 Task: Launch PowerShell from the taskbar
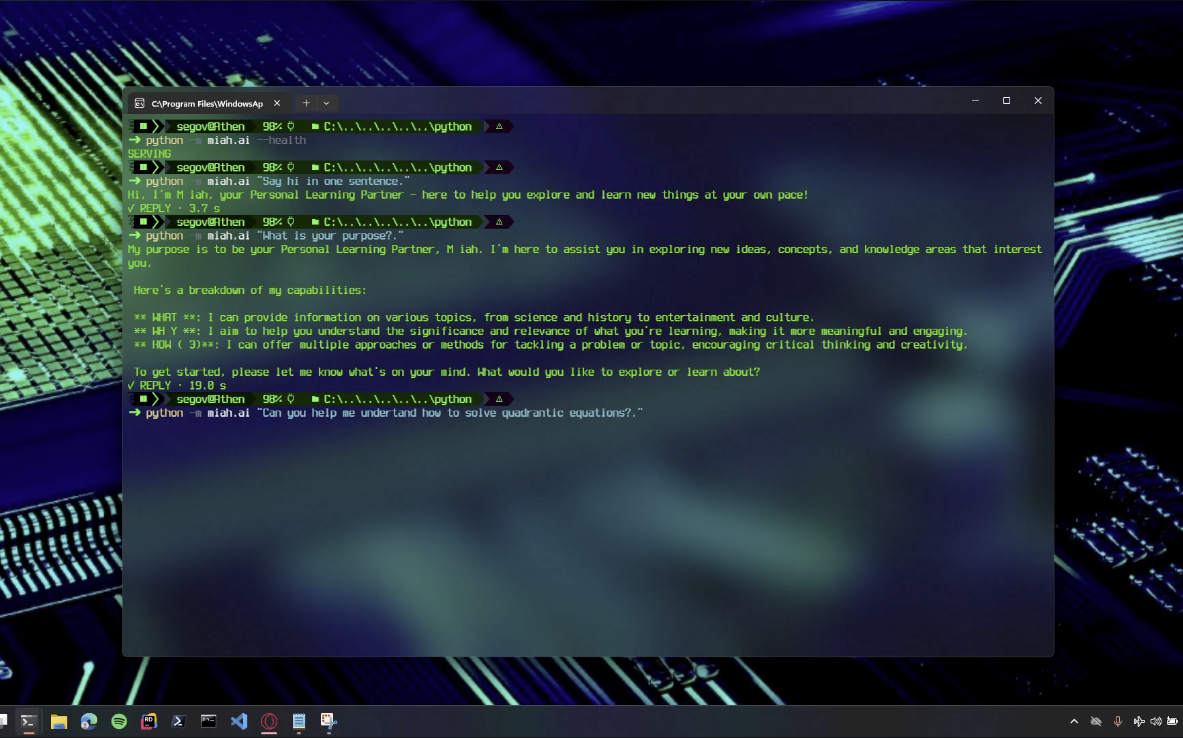pos(179,721)
